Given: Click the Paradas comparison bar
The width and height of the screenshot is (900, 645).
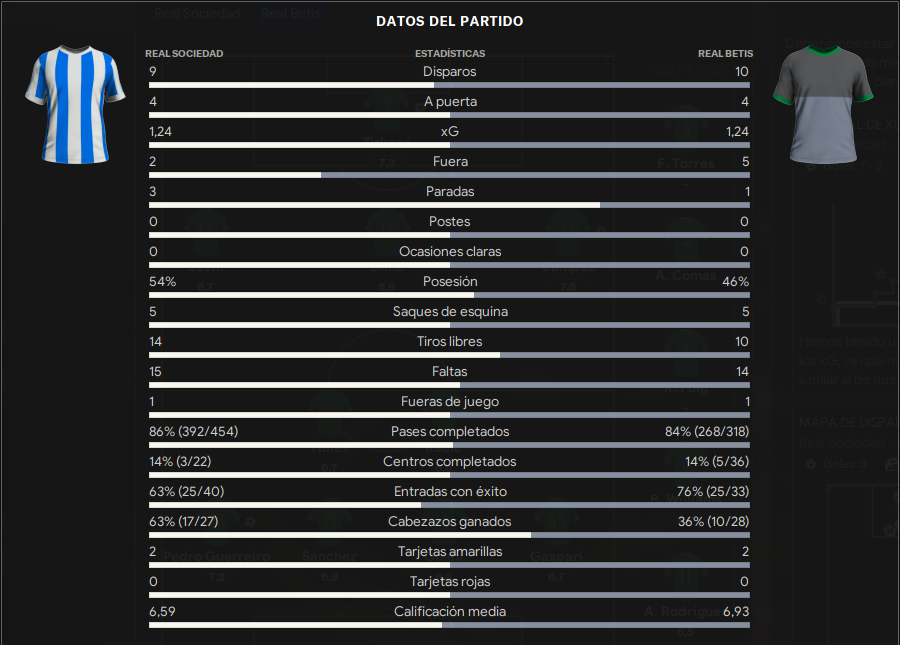Looking at the screenshot, I should [449, 205].
